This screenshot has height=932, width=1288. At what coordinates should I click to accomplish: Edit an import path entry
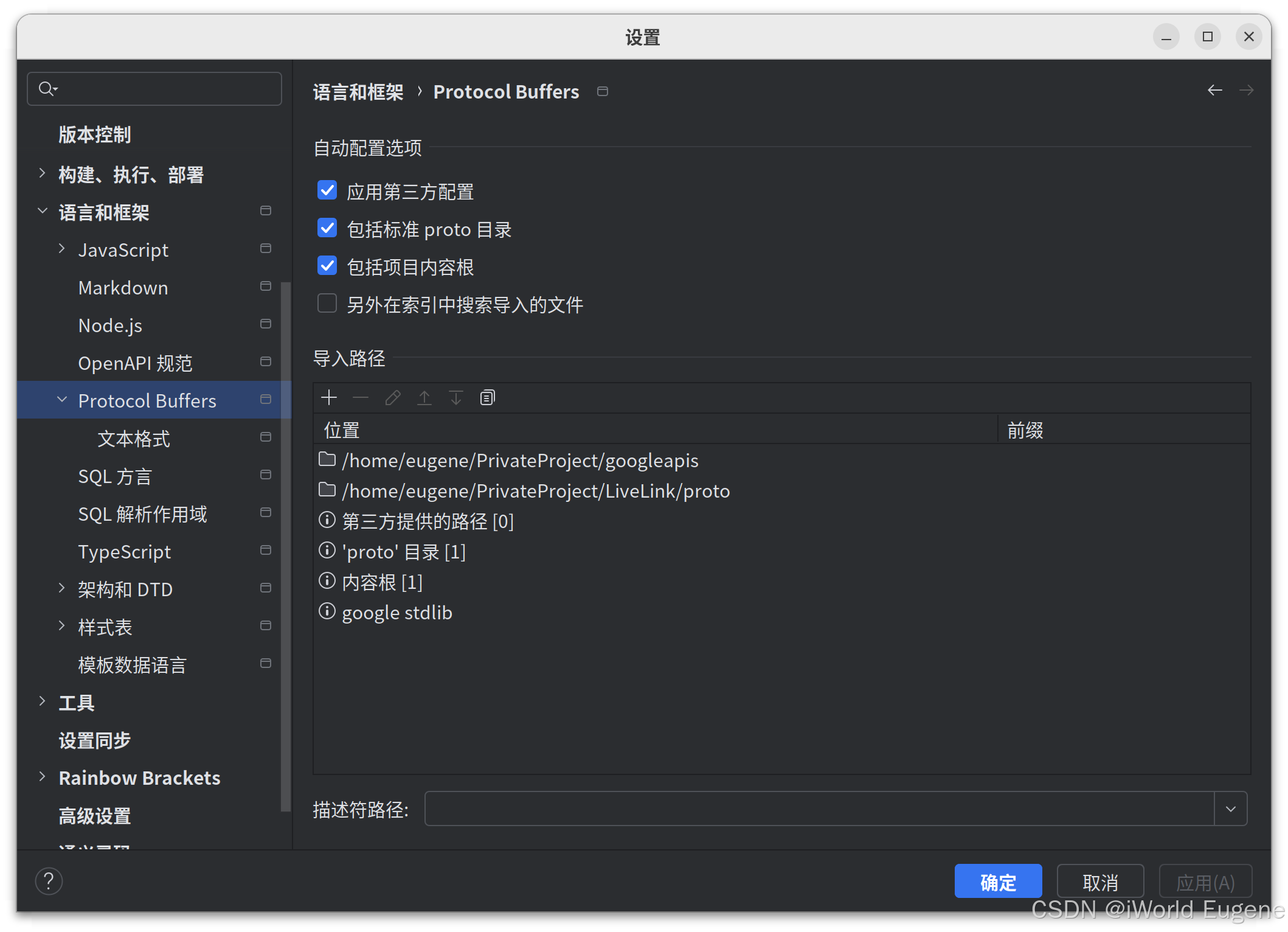click(x=392, y=397)
